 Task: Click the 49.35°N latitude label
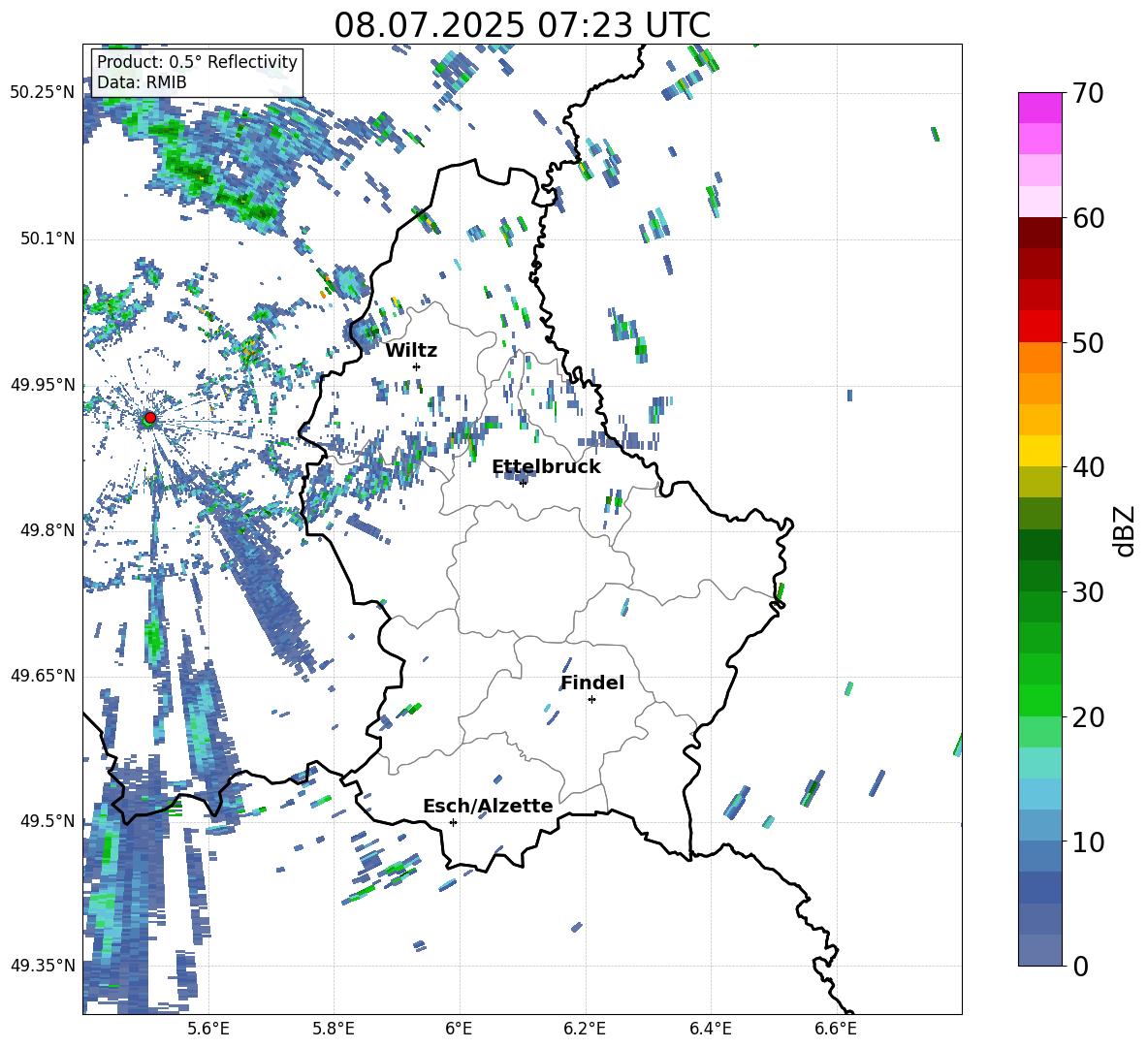tap(43, 966)
